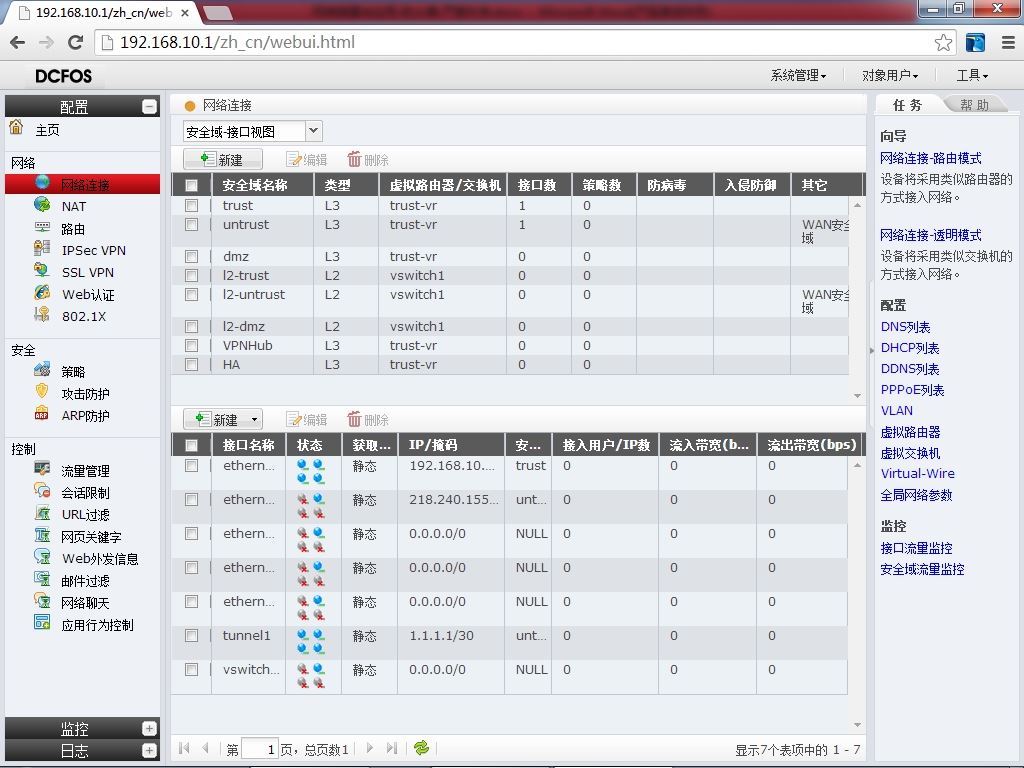Screen dimensions: 1024x768
Task: Click the interface table scrollbar up arrow
Action: tap(857, 465)
